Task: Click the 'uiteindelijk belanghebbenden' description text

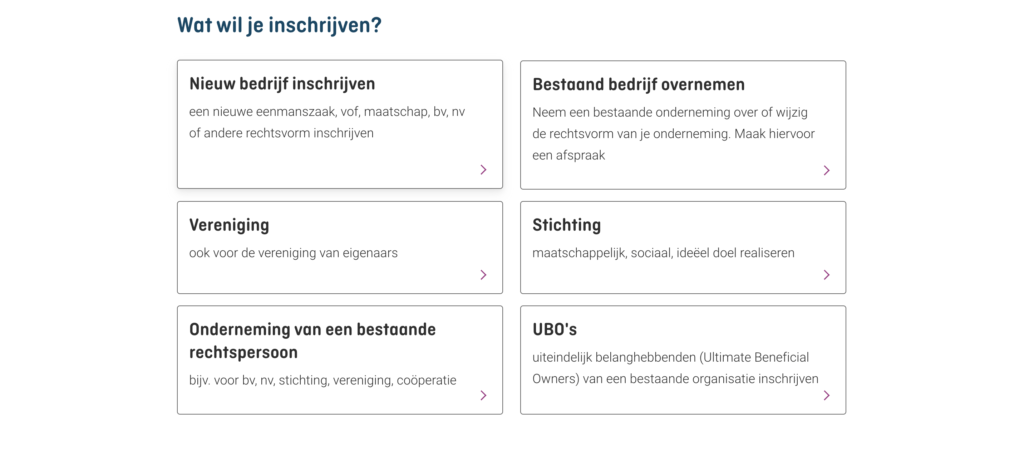Action: pos(675,368)
